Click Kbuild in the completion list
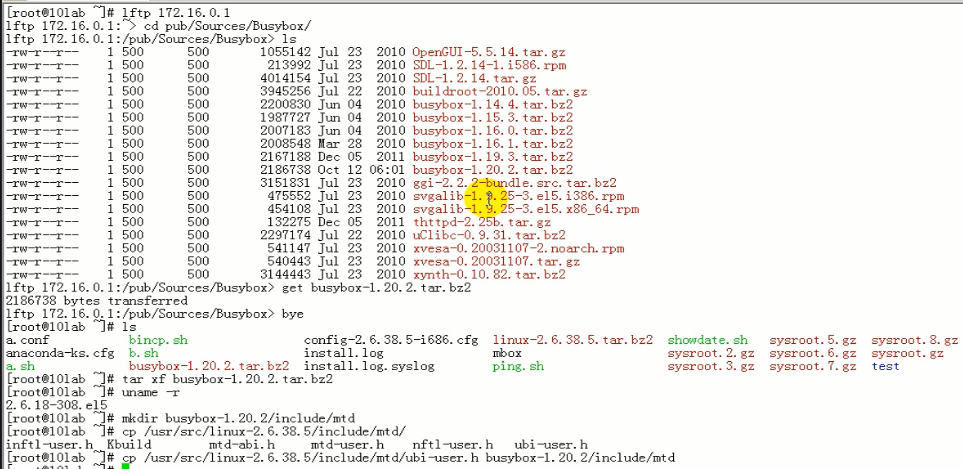The width and height of the screenshot is (963, 469). [129, 444]
